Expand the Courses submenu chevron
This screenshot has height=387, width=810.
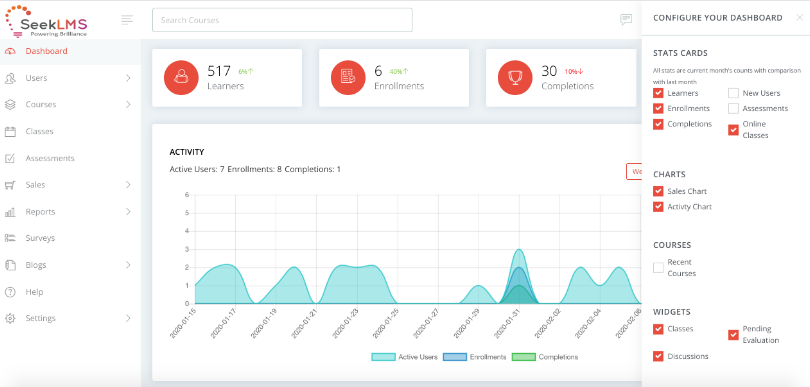pyautogui.click(x=128, y=104)
